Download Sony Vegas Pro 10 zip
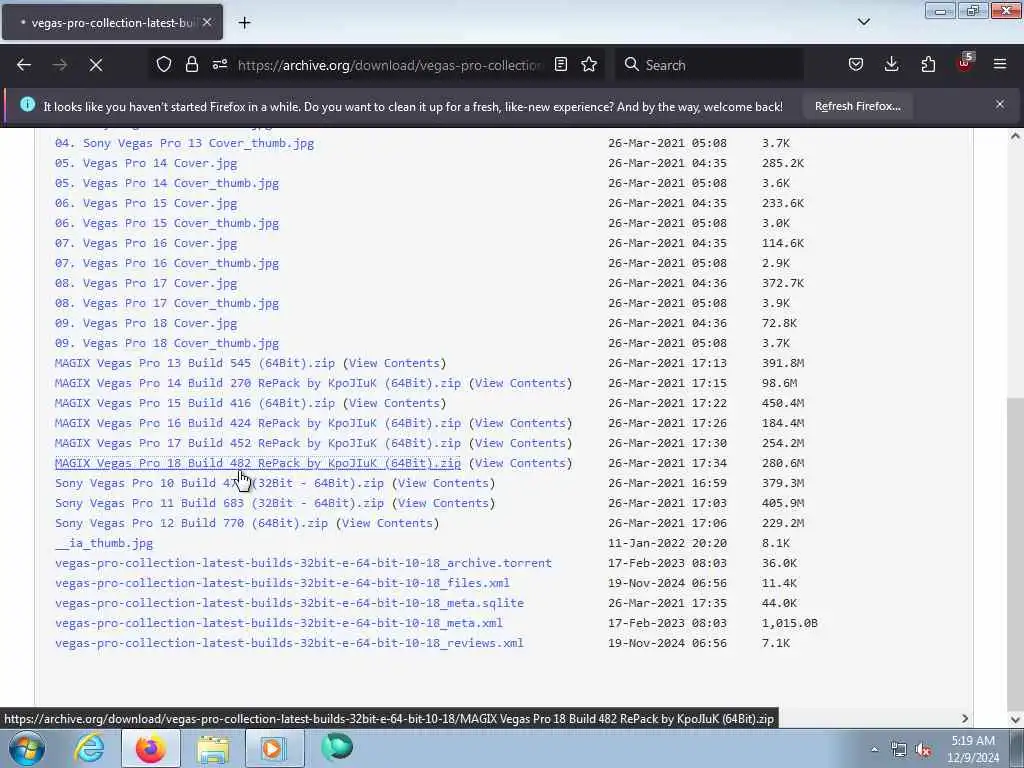Image resolution: width=1024 pixels, height=768 pixels. coord(219,483)
